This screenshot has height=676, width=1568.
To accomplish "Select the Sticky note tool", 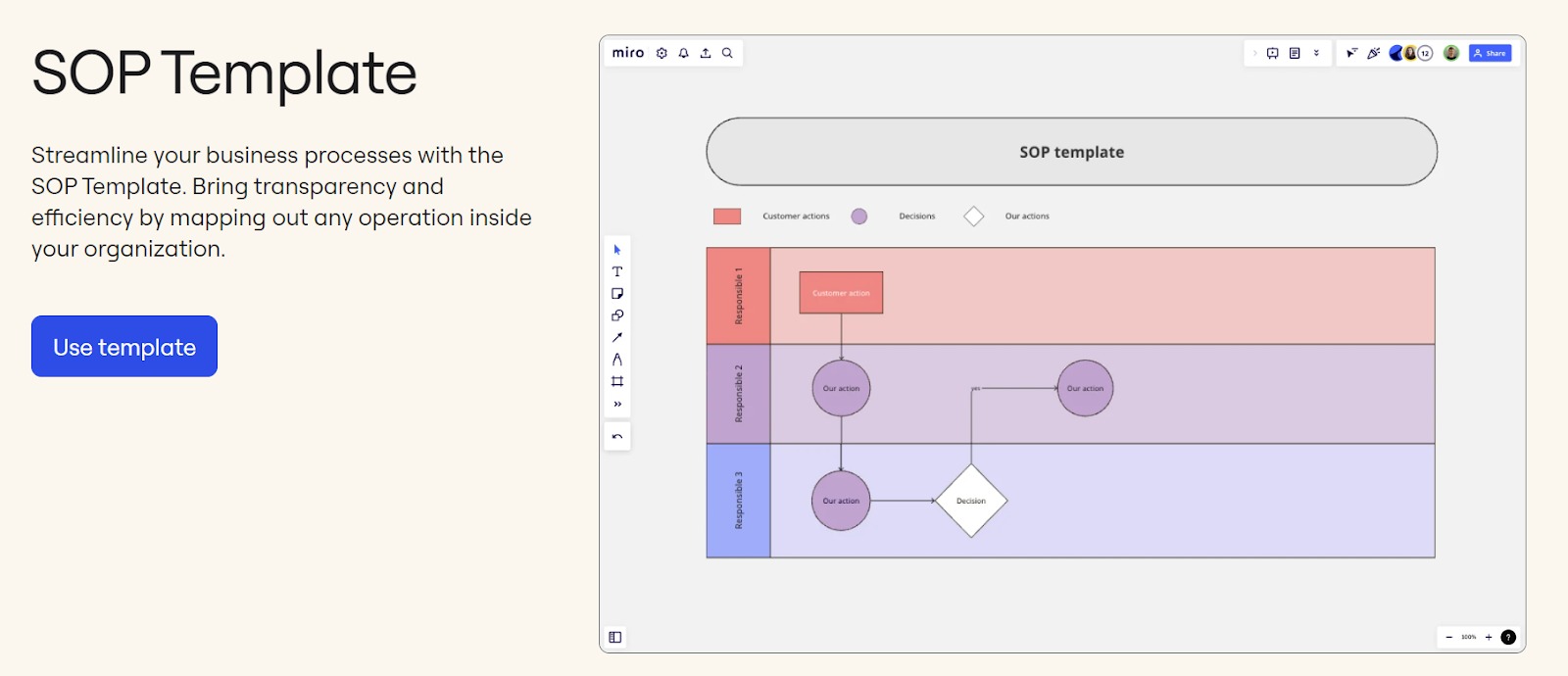I will pyautogui.click(x=617, y=294).
